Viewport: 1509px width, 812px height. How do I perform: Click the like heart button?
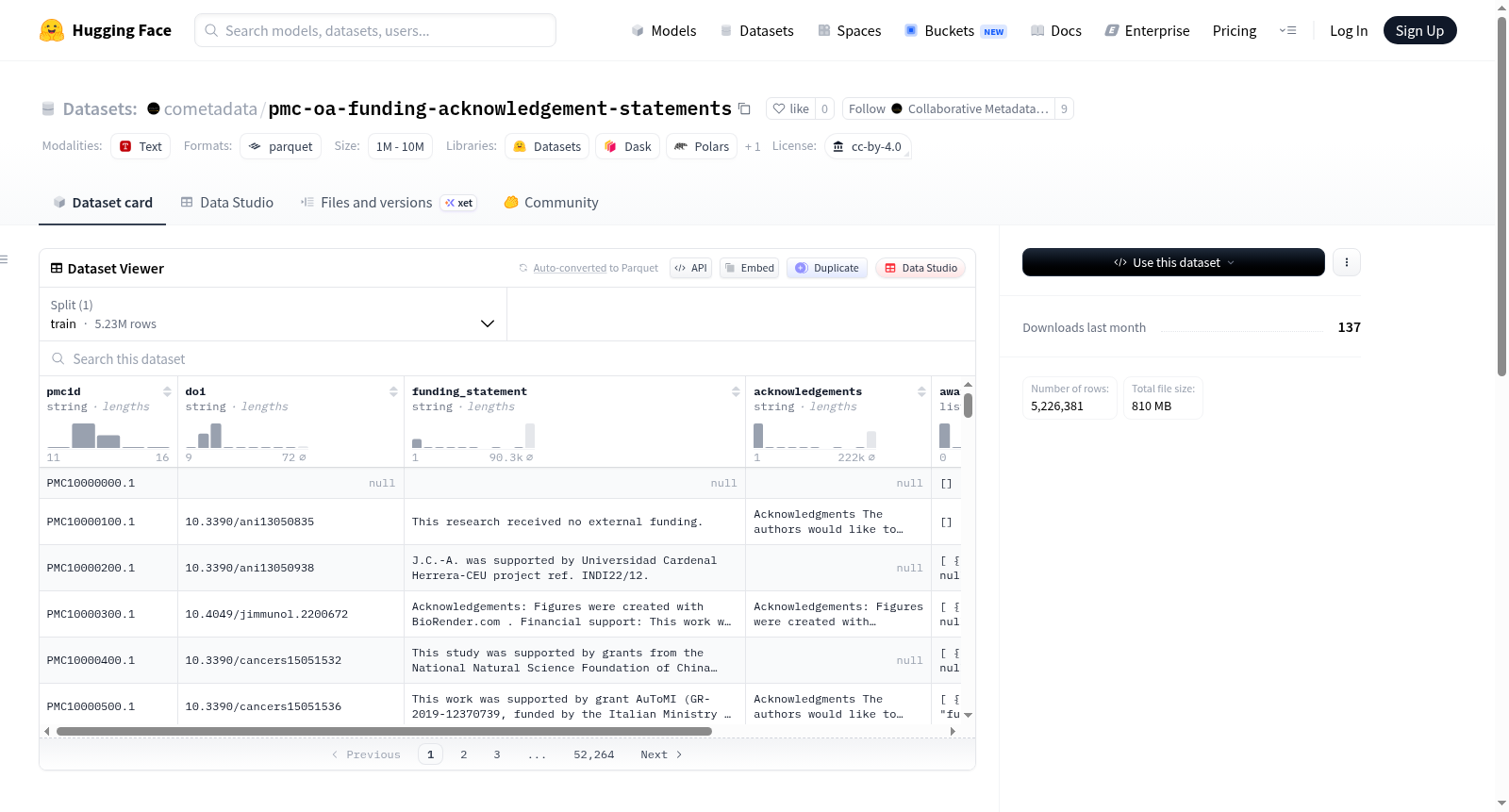pos(790,108)
